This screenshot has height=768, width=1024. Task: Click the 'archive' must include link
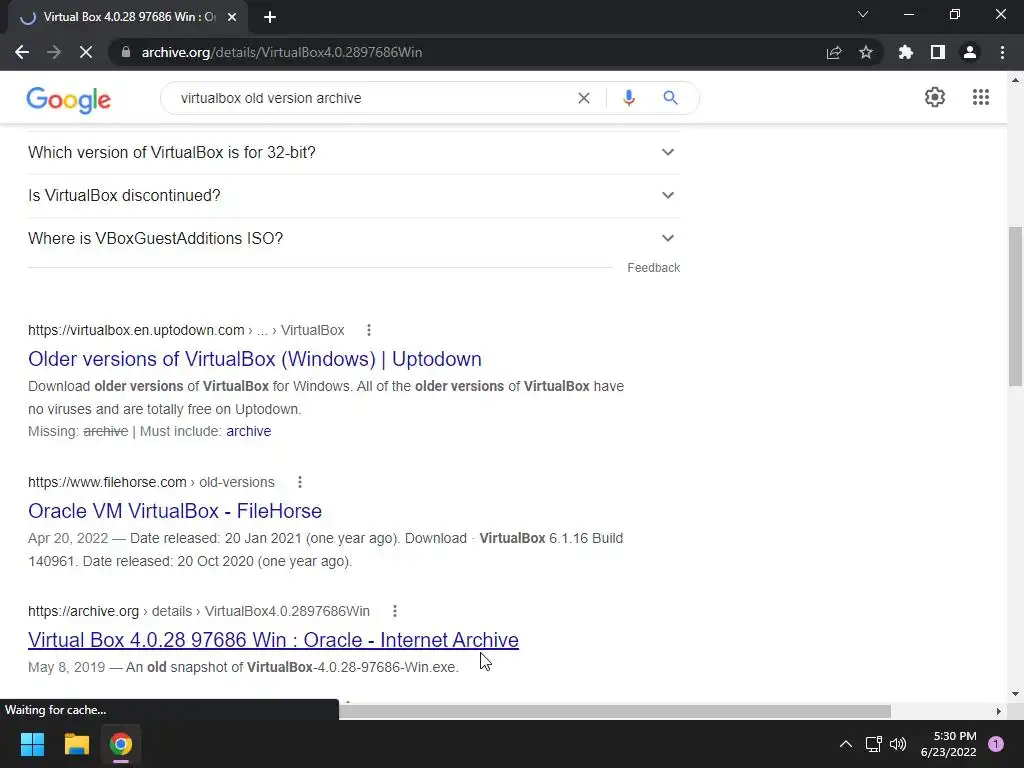(x=249, y=431)
